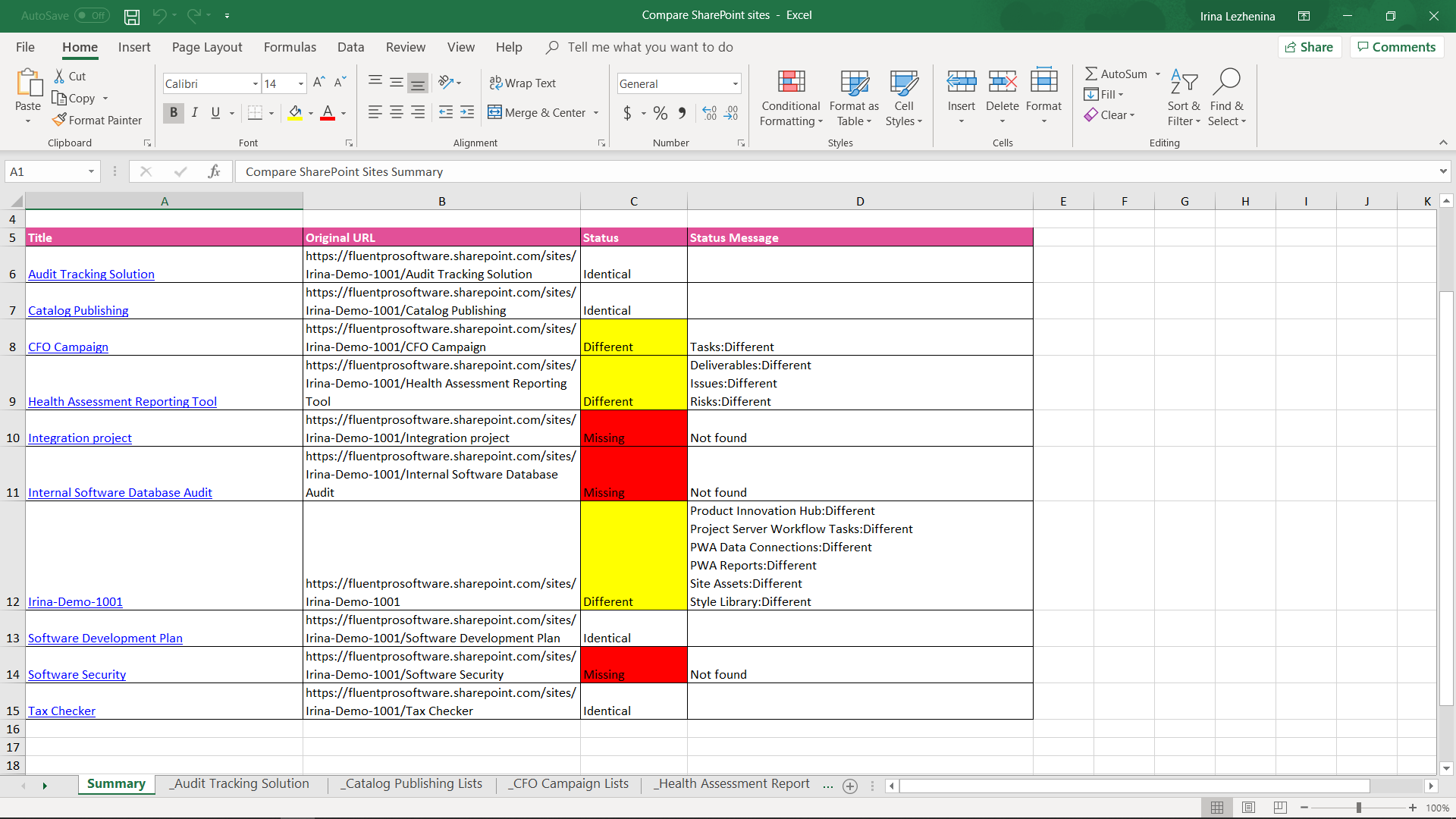Switch to Insert ribbon tab
1456x819 pixels.
pos(134,47)
